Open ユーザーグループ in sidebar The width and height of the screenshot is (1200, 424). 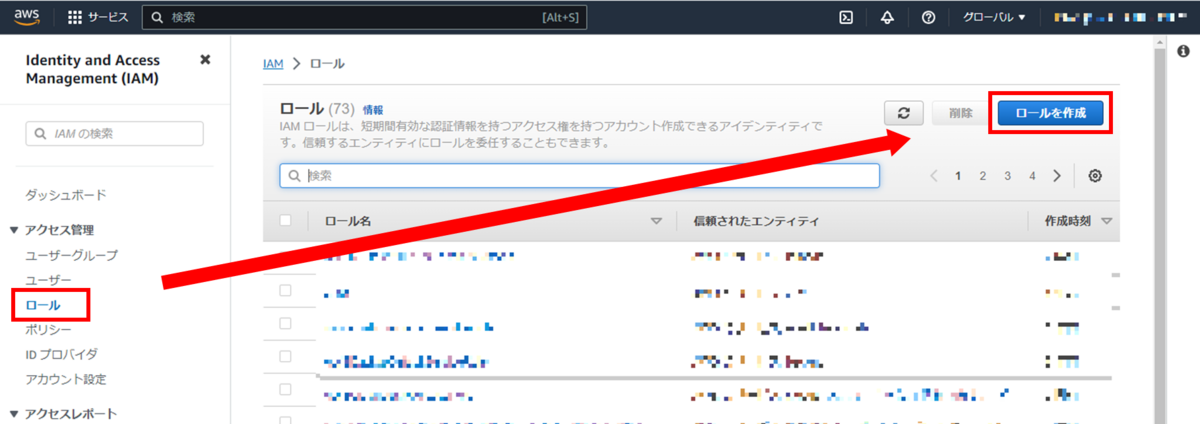[71, 255]
